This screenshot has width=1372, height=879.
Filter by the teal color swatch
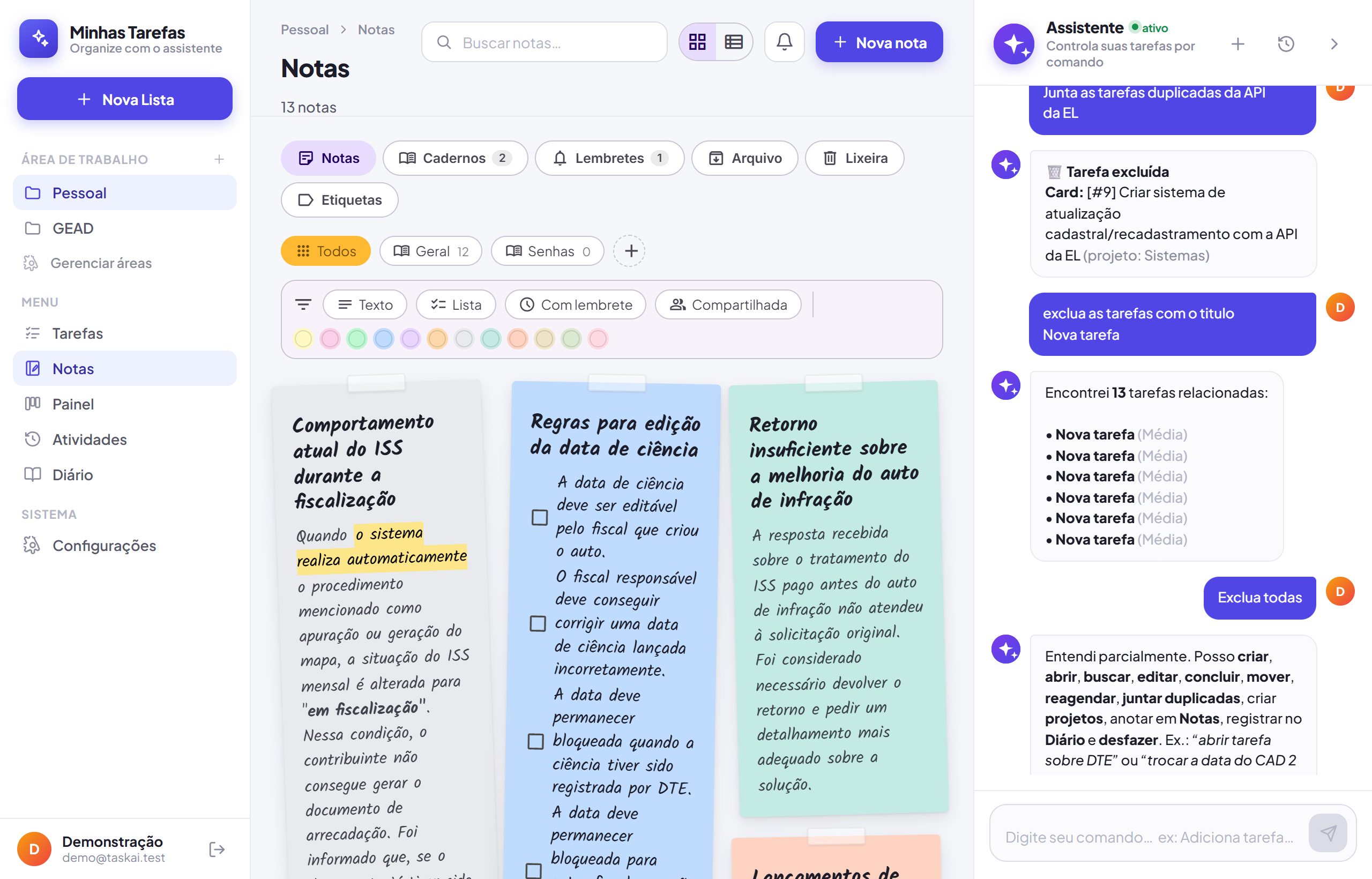(491, 339)
